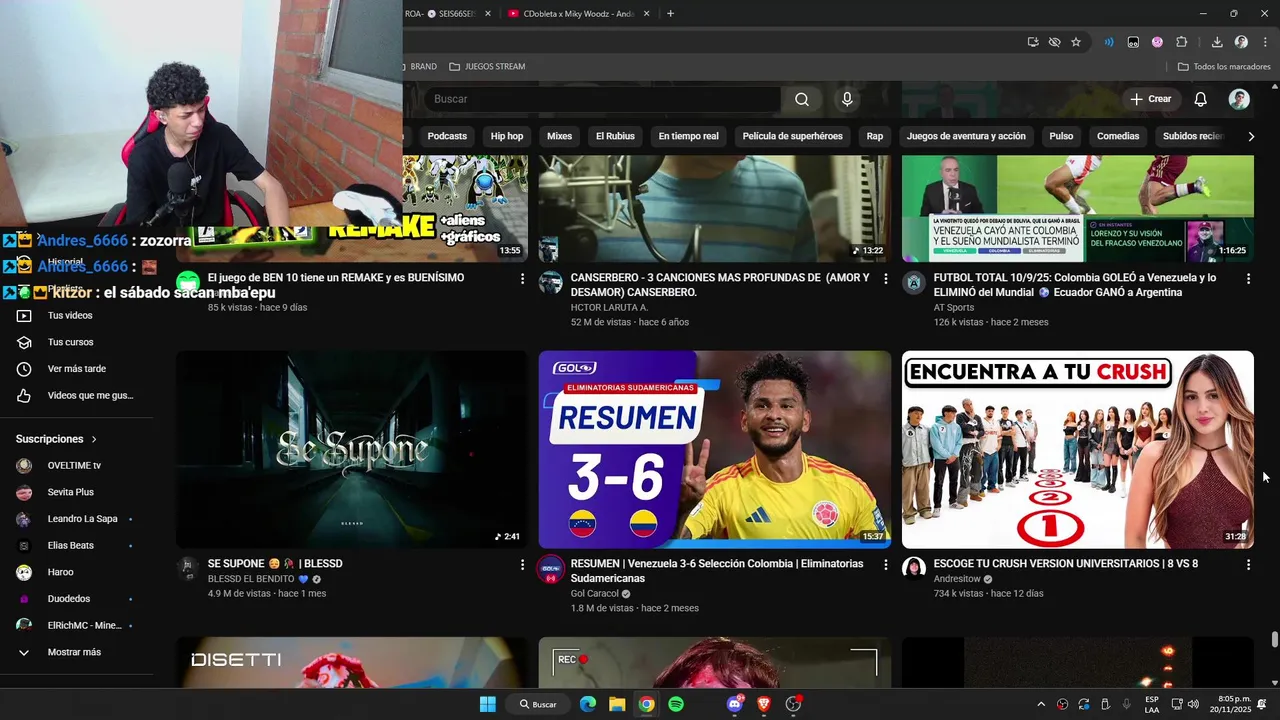Click the Crear button
Viewport: 1280px width, 720px height.
pos(1151,99)
